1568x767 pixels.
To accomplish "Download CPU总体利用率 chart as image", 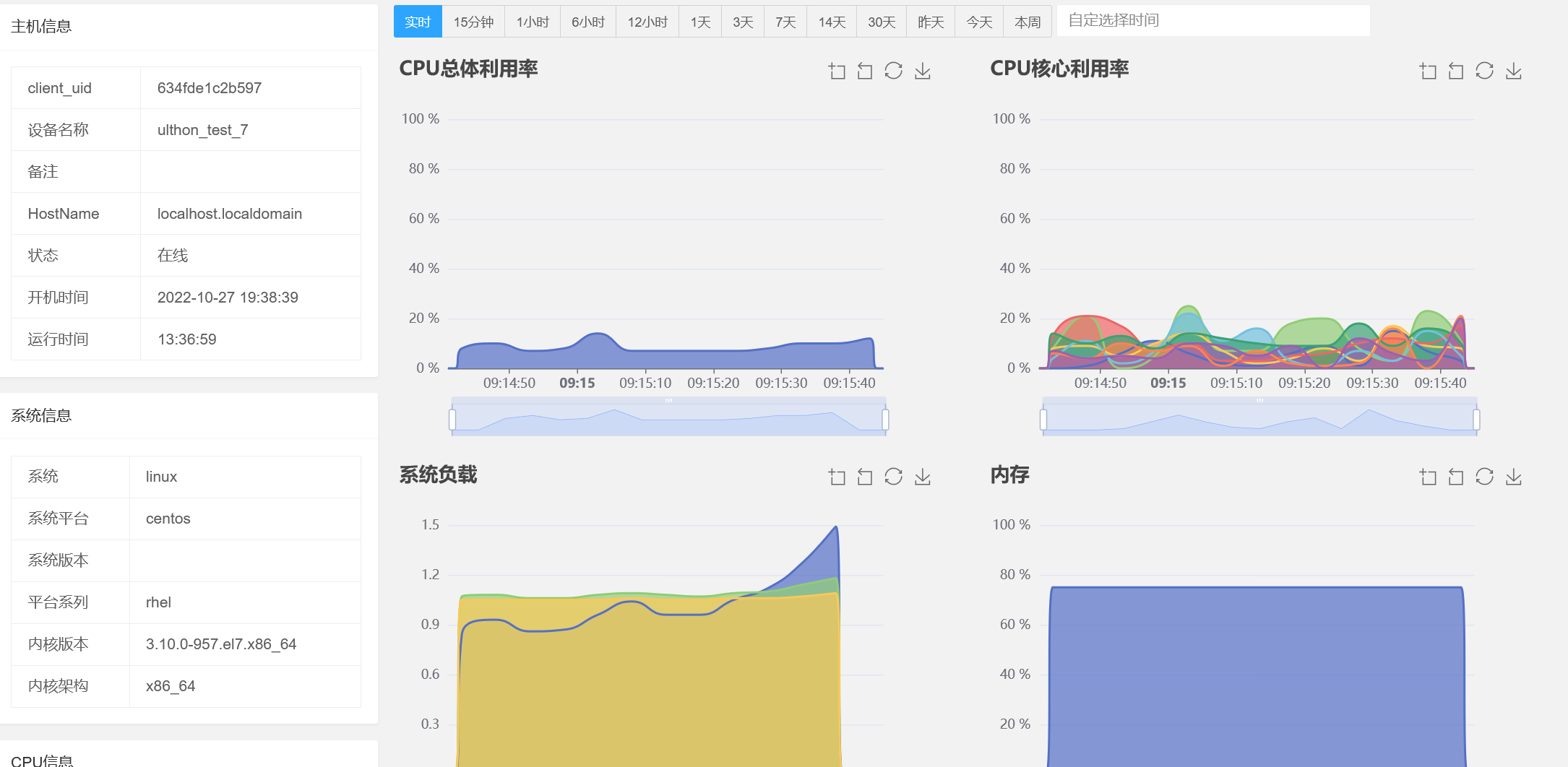I will coord(923,71).
